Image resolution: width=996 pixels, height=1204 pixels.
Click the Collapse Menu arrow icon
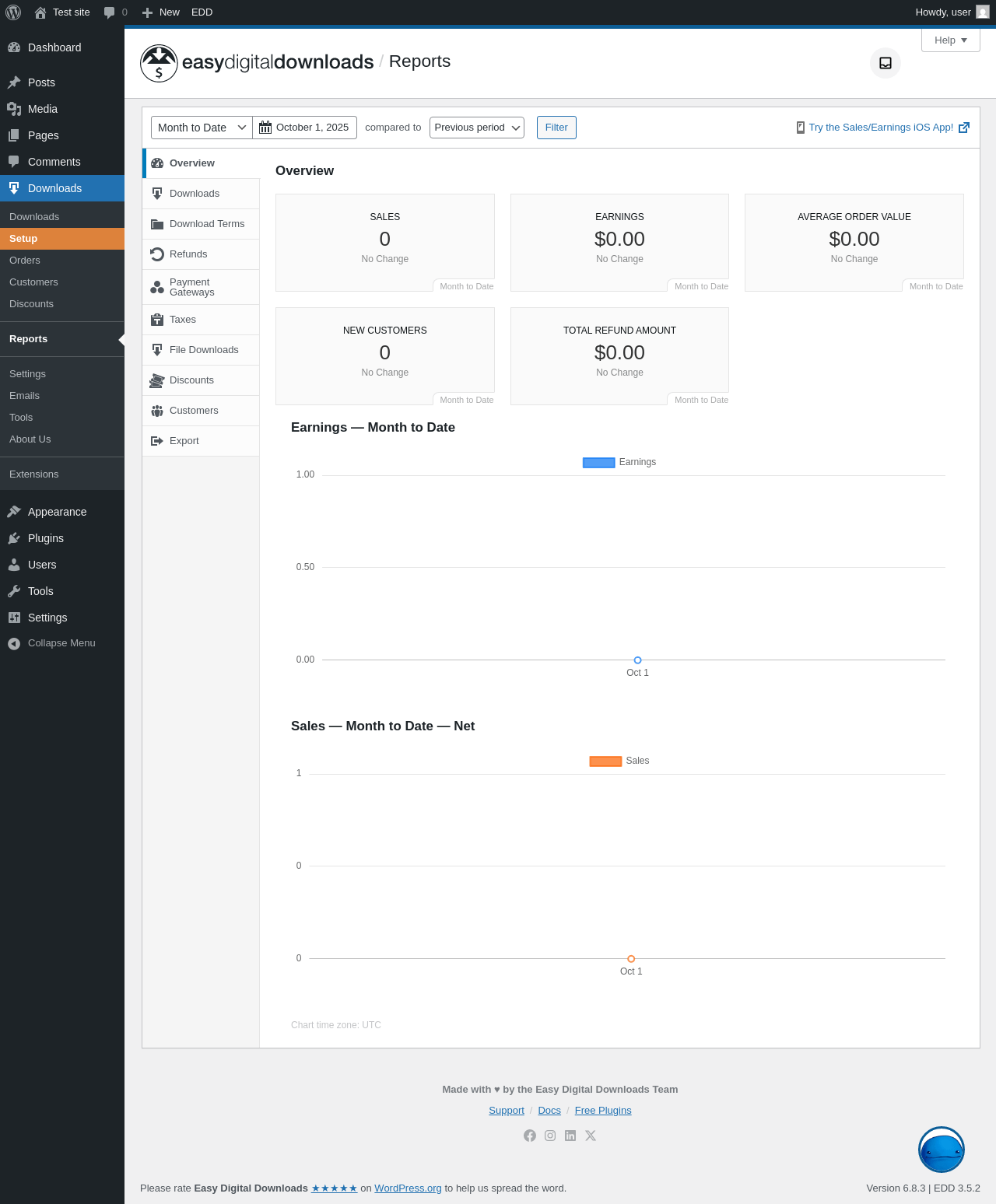tap(14, 643)
